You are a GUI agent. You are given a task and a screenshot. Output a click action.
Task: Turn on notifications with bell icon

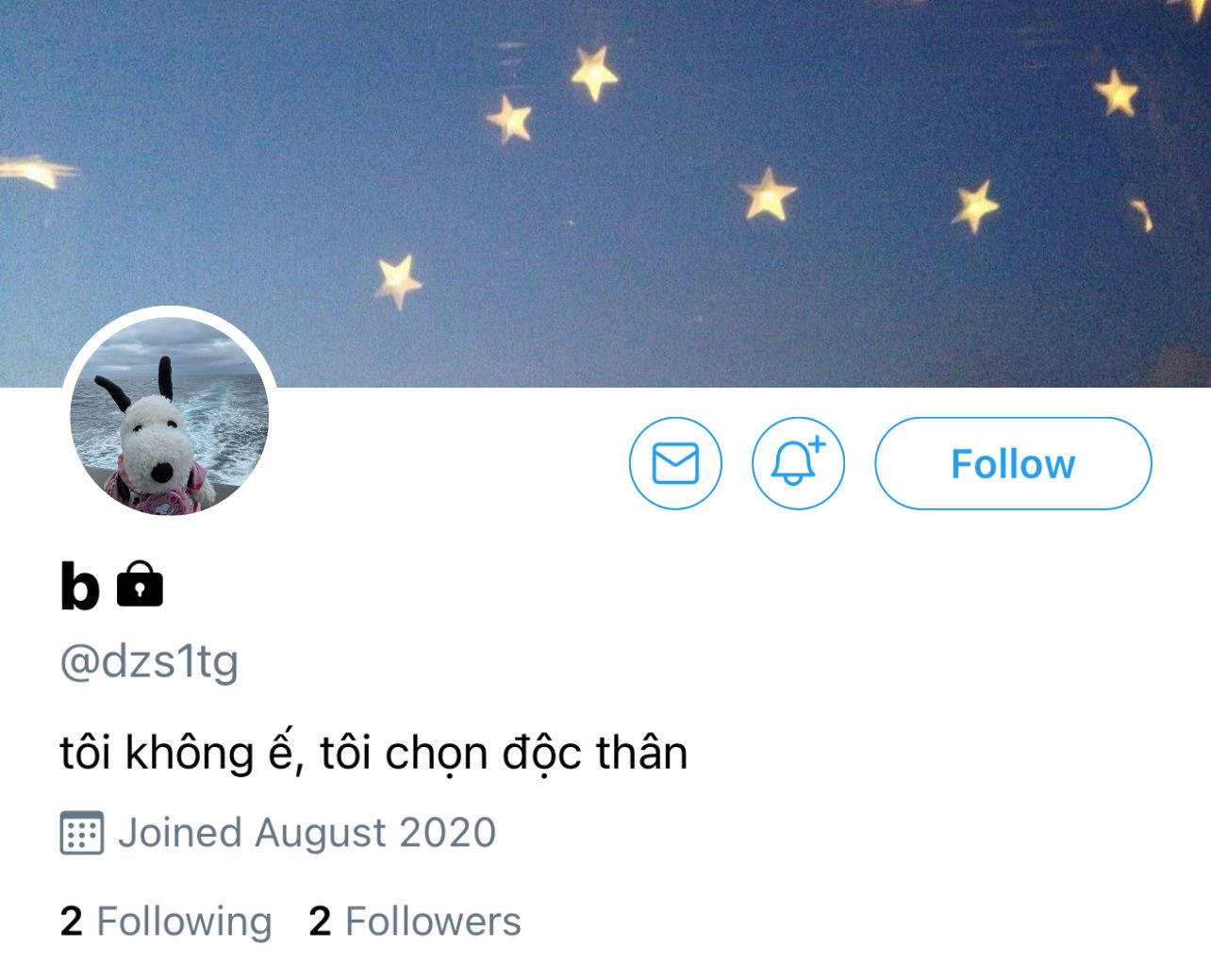pos(798,463)
